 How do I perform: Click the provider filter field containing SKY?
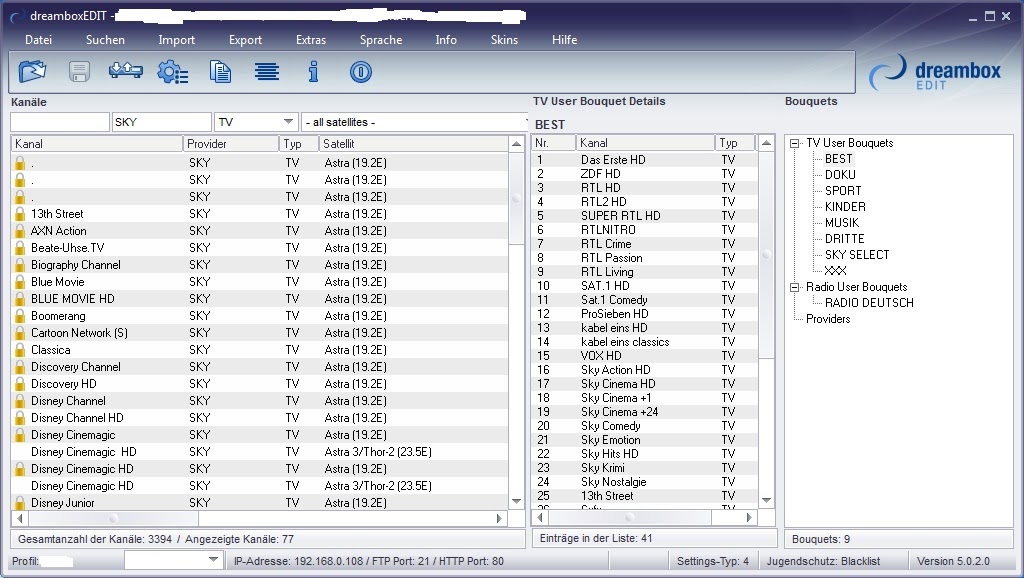(x=161, y=122)
